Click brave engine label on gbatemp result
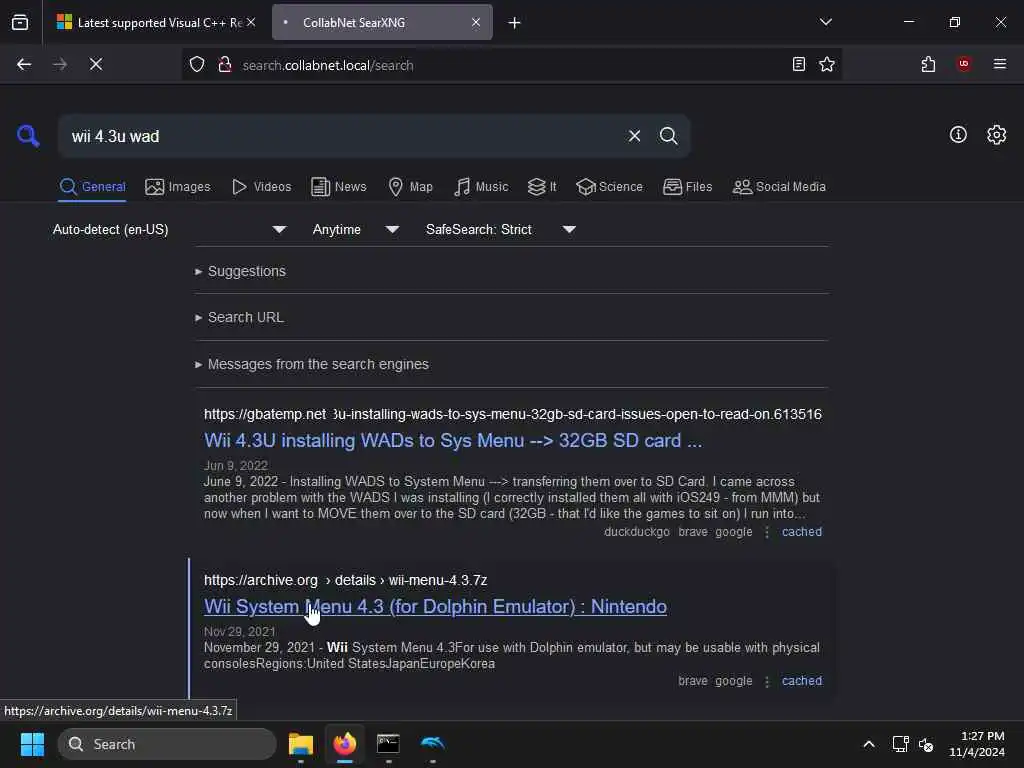The width and height of the screenshot is (1024, 768). pos(692,532)
